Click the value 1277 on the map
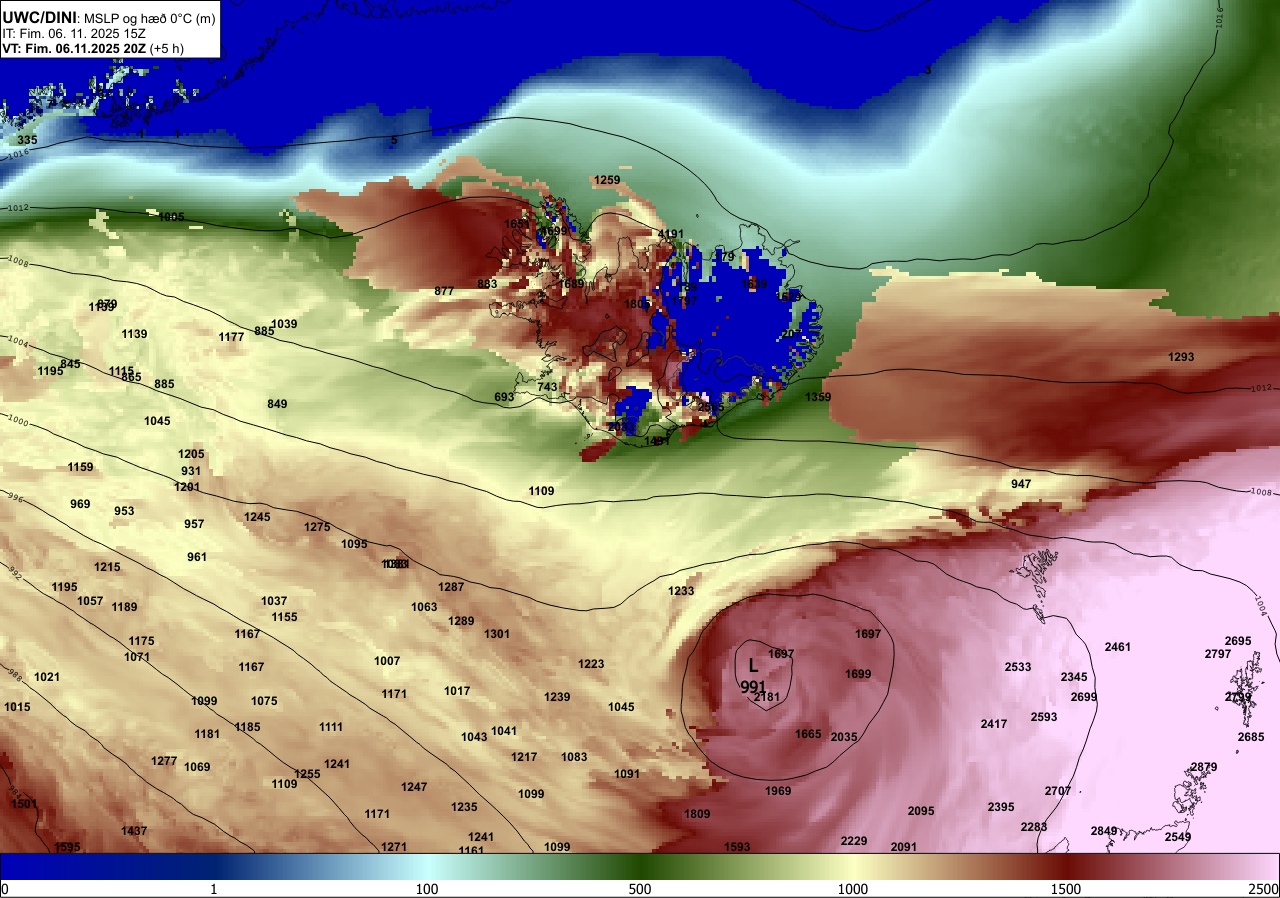 pyautogui.click(x=164, y=761)
